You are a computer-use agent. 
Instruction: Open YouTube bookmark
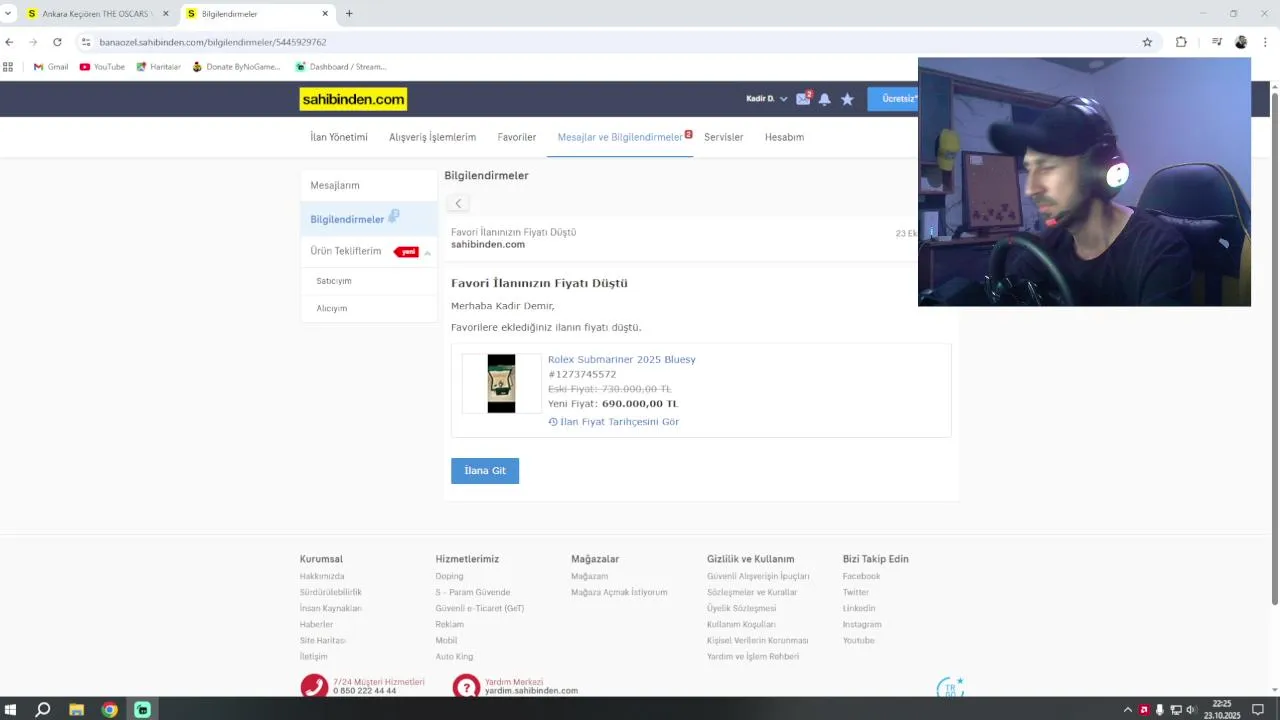102,67
